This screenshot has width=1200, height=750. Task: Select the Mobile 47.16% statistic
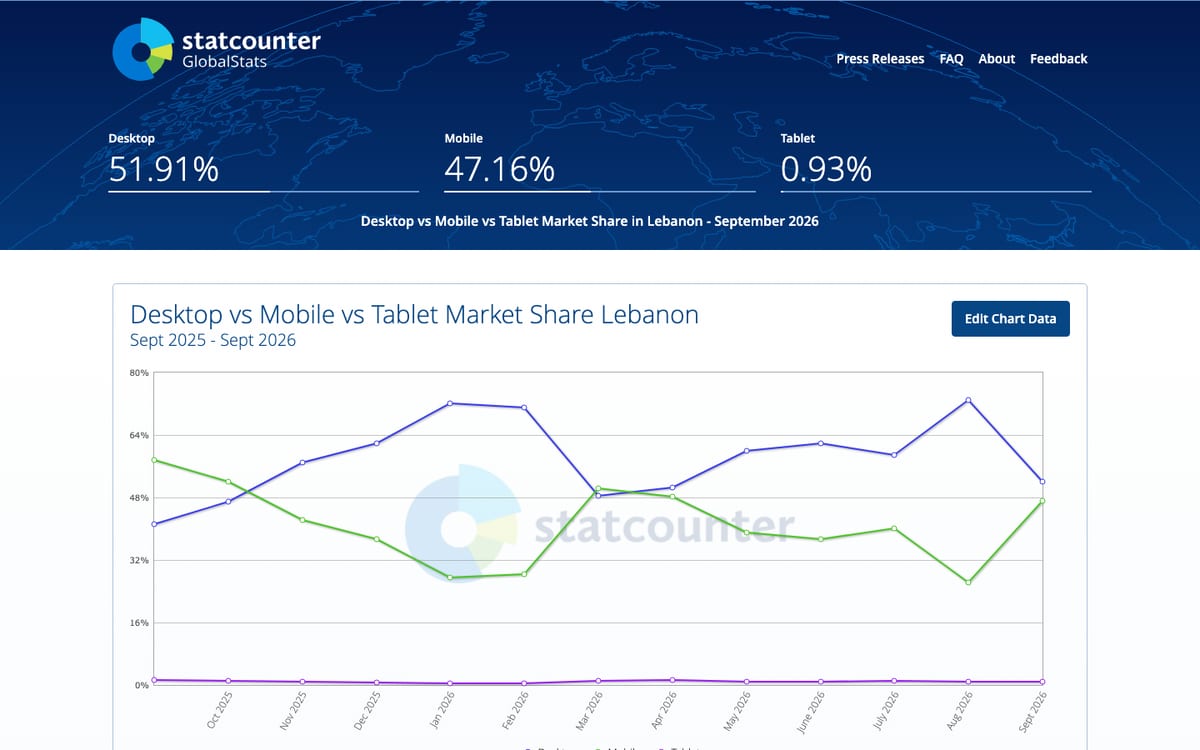coord(599,161)
